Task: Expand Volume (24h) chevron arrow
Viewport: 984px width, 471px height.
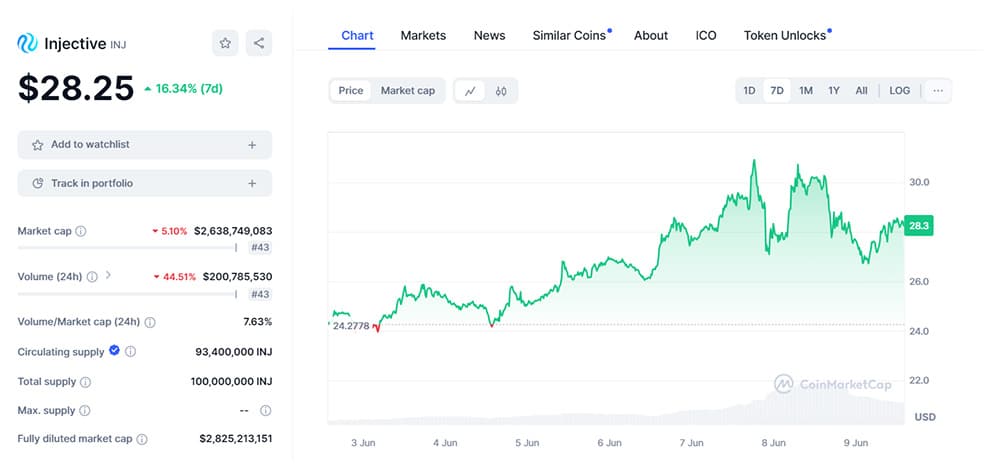Action: pos(108,275)
